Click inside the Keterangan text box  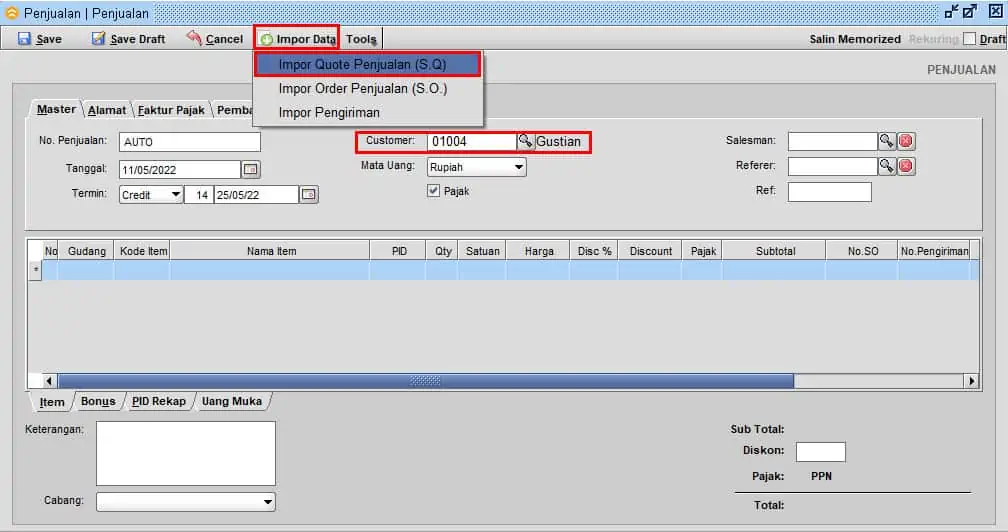[x=185, y=452]
